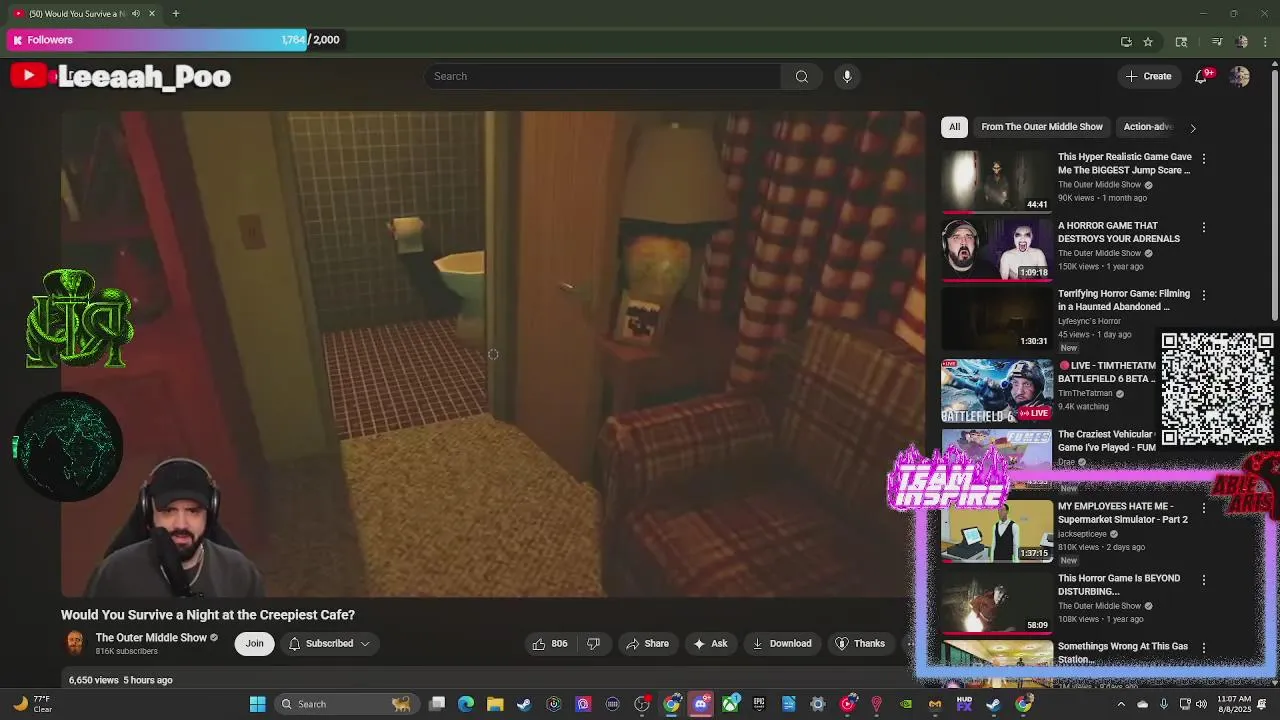Open options for Terrifying Horror Game video
1280x720 pixels.
coord(1204,295)
